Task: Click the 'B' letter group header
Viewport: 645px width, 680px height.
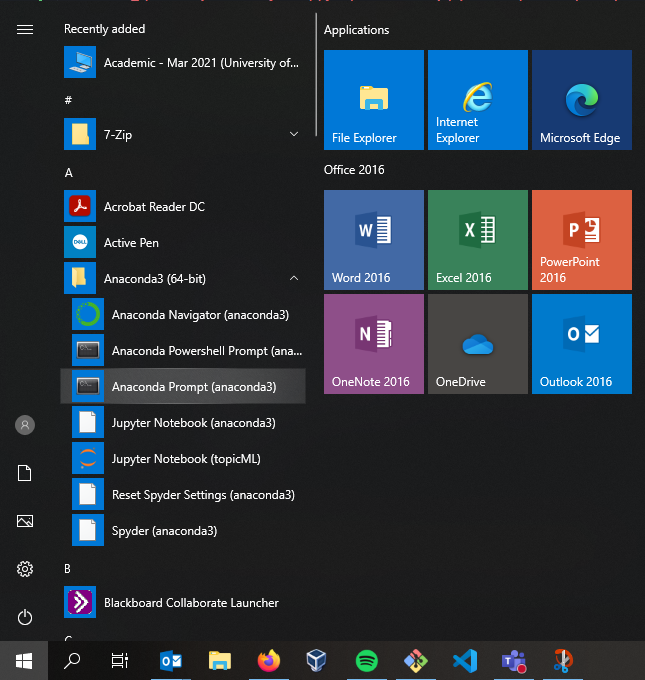Action: coord(67,569)
